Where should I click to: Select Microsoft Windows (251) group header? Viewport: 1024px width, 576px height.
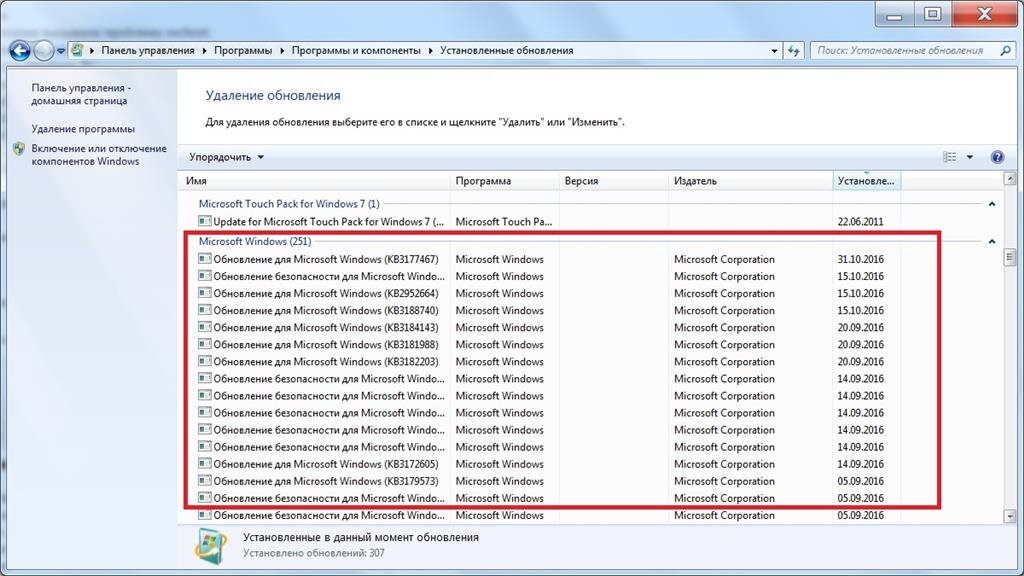coord(255,241)
